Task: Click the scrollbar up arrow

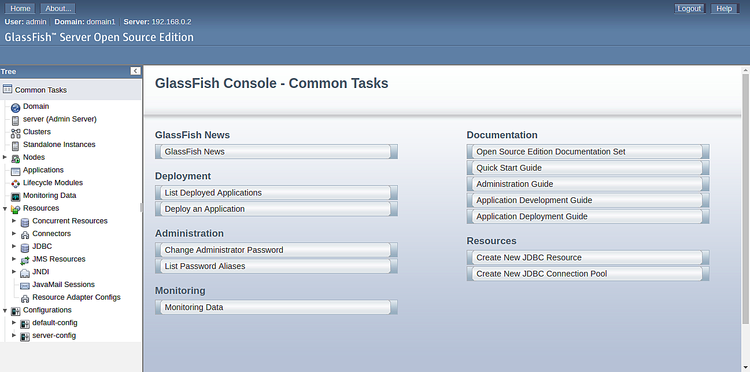Action: pyautogui.click(x=745, y=70)
